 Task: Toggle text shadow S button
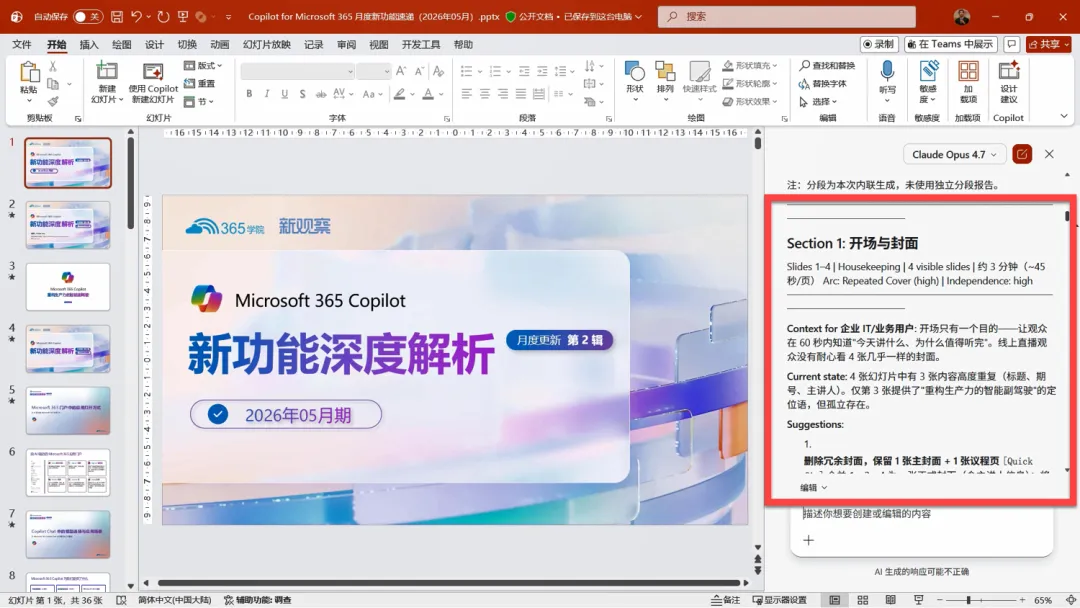click(x=302, y=94)
